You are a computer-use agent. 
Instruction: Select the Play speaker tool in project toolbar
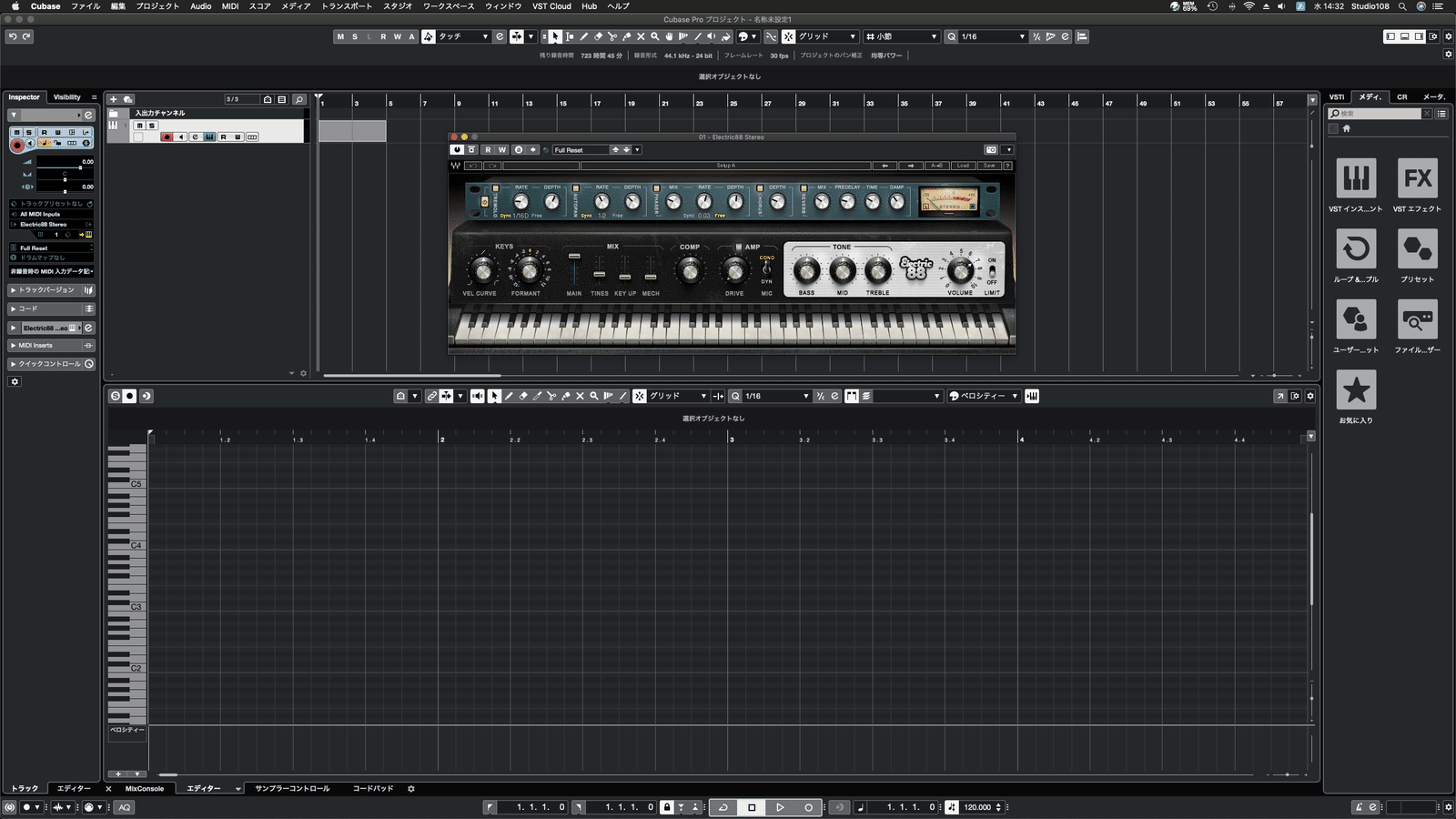712,36
